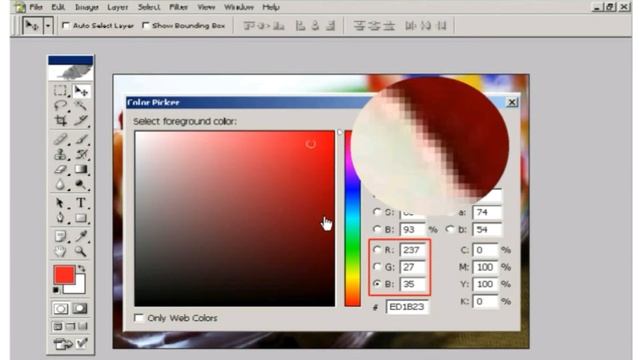Image resolution: width=640 pixels, height=360 pixels.
Task: Open the Filter menu
Action: click(178, 7)
